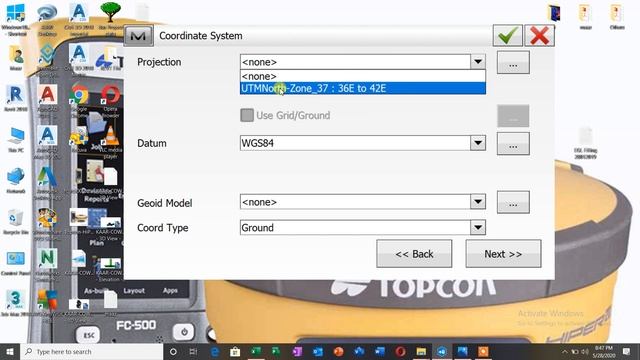Confirm with the green checkmark button

tap(507, 36)
